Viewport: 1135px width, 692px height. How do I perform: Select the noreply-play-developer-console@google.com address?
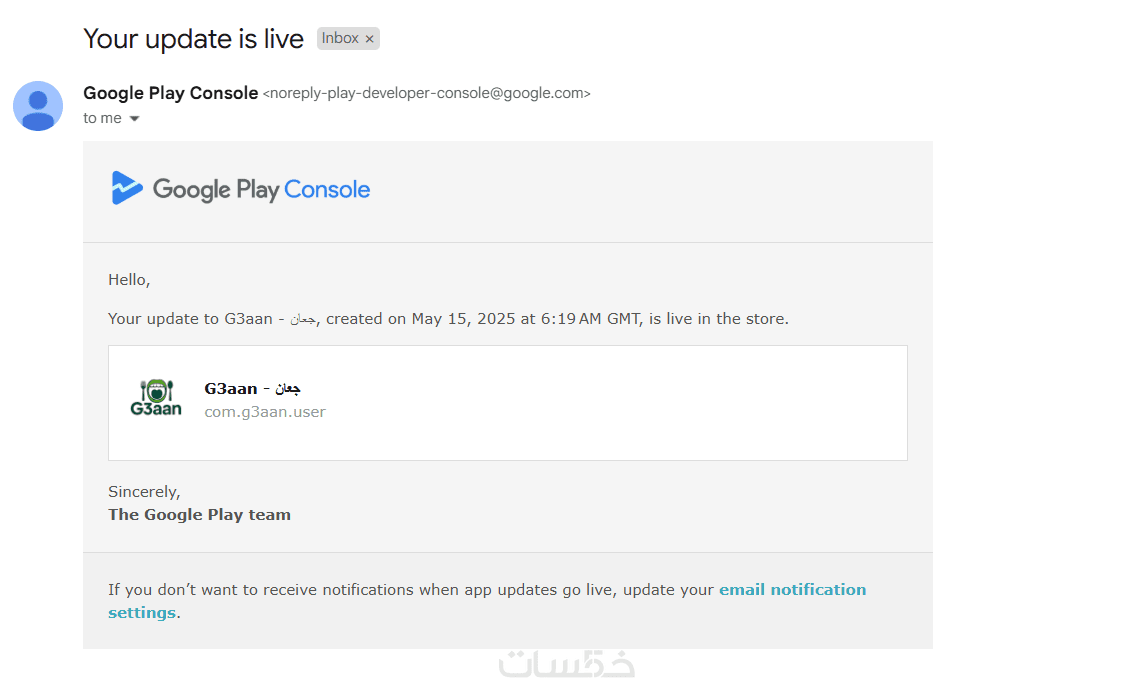(x=426, y=93)
